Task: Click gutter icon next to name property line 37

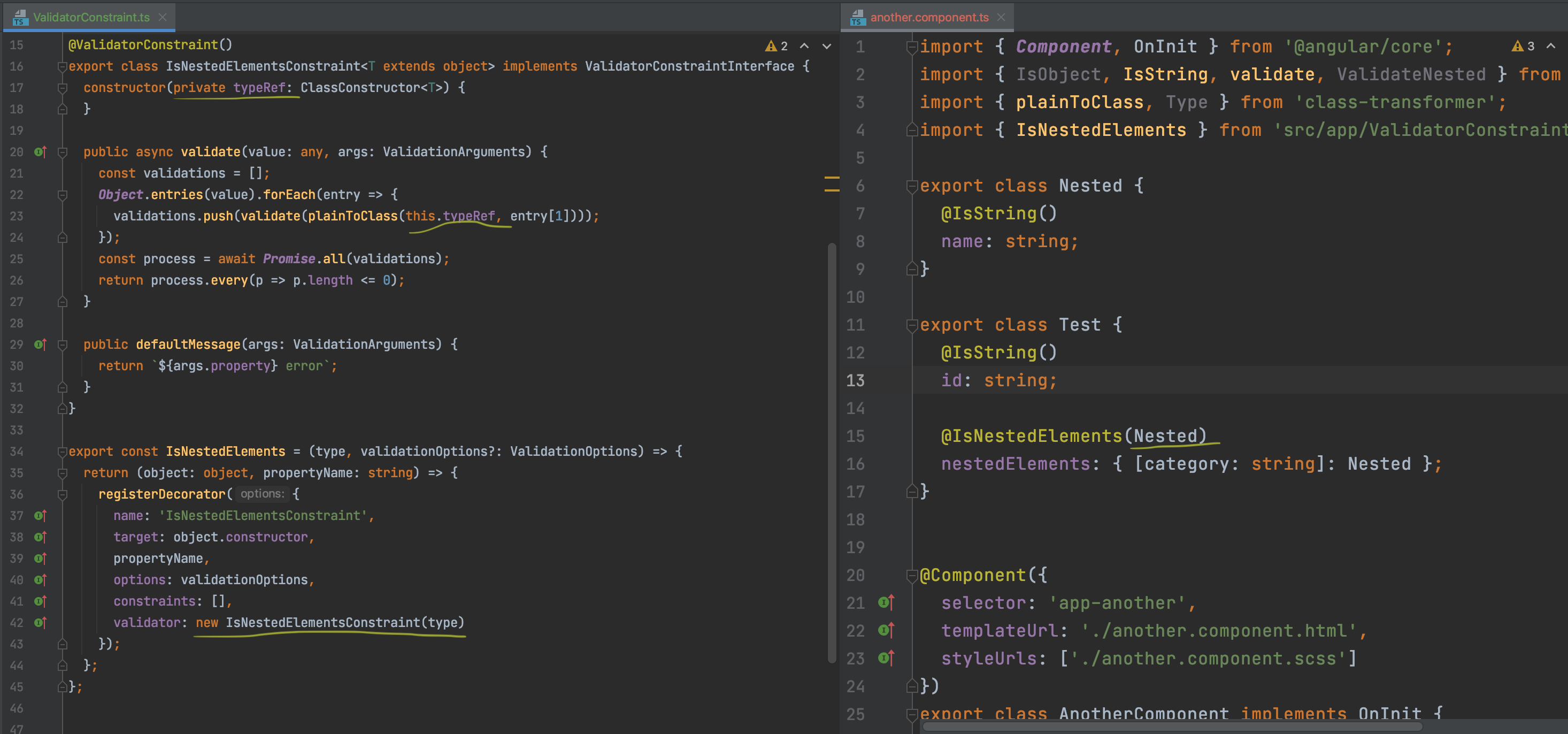Action: 40,516
